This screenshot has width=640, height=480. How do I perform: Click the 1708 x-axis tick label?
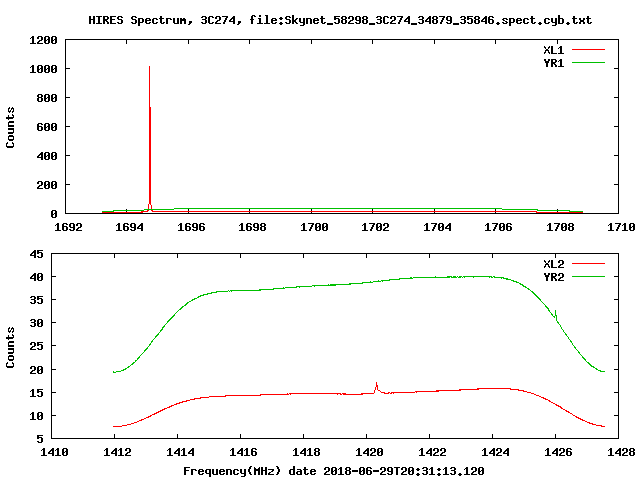point(560,227)
